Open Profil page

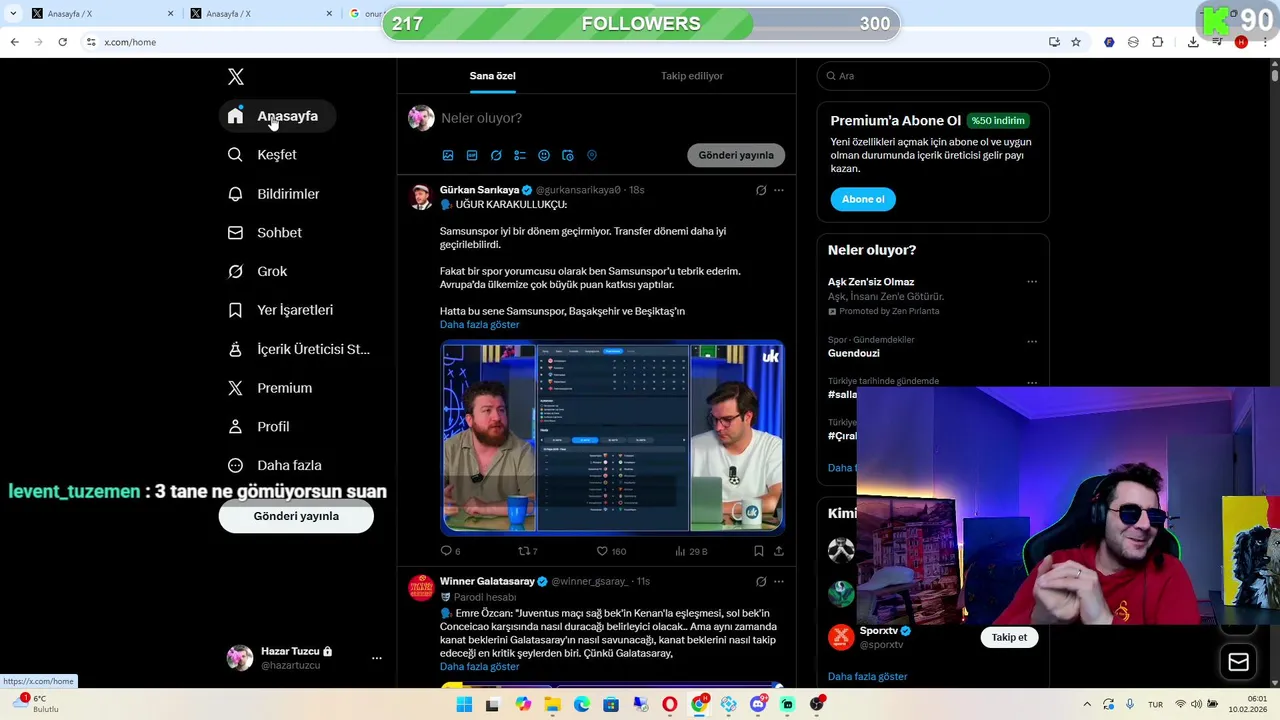[258, 427]
